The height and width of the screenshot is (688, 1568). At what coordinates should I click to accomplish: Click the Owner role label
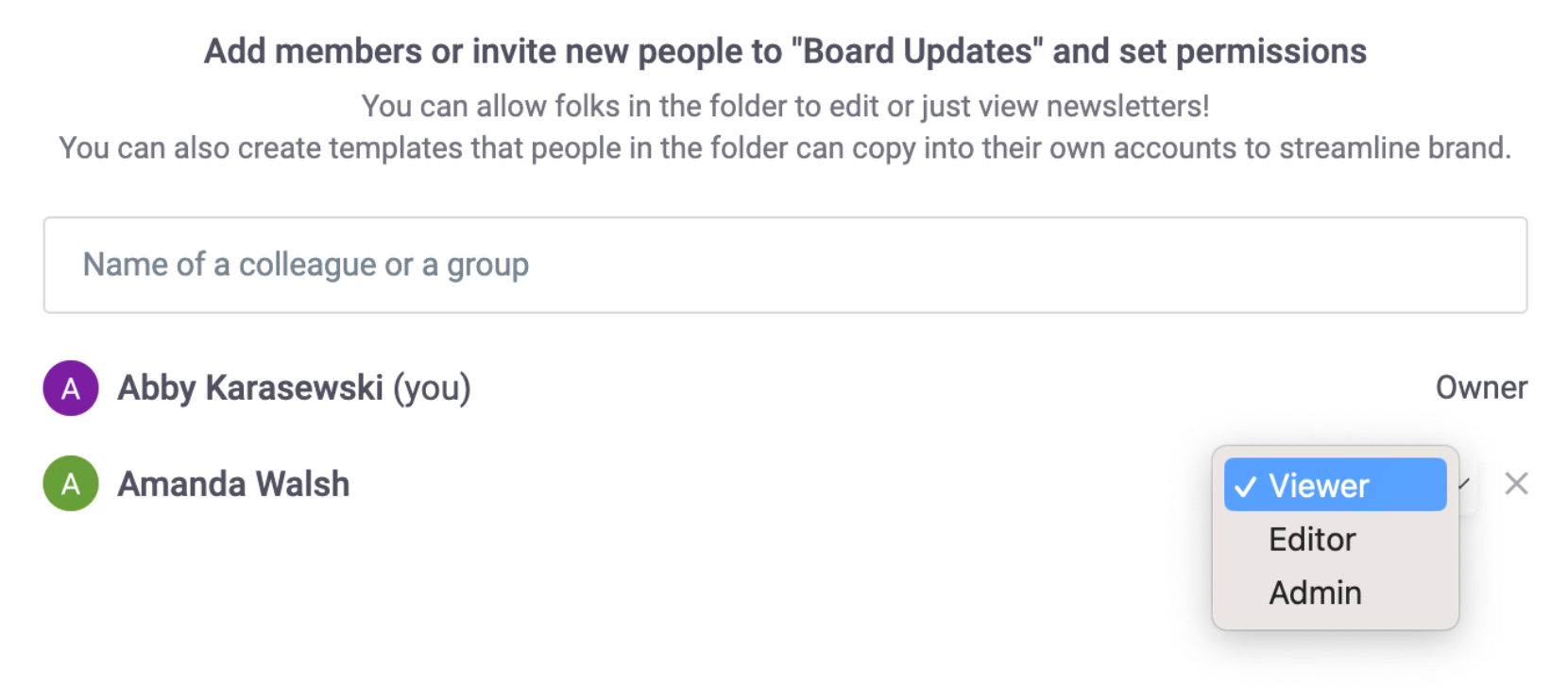[x=1480, y=387]
